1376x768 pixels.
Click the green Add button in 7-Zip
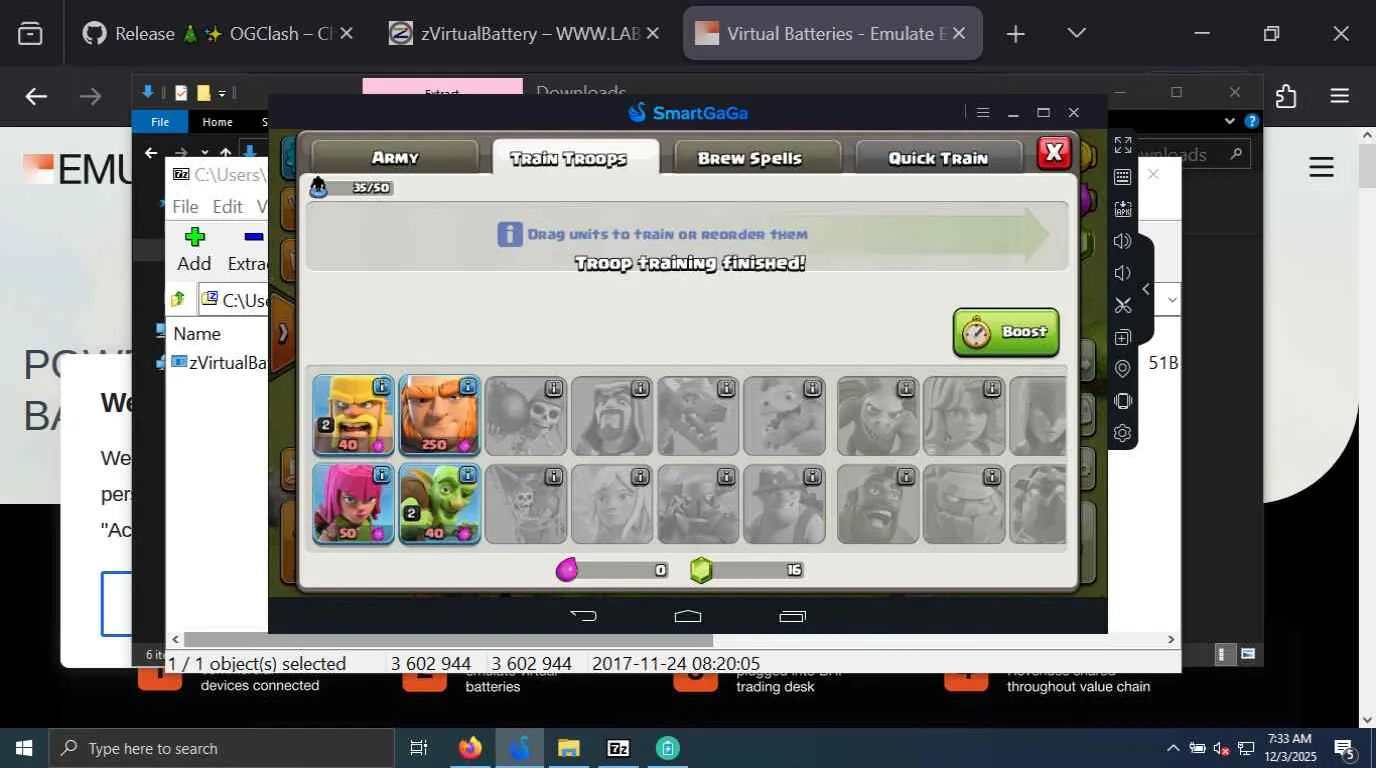click(x=194, y=249)
